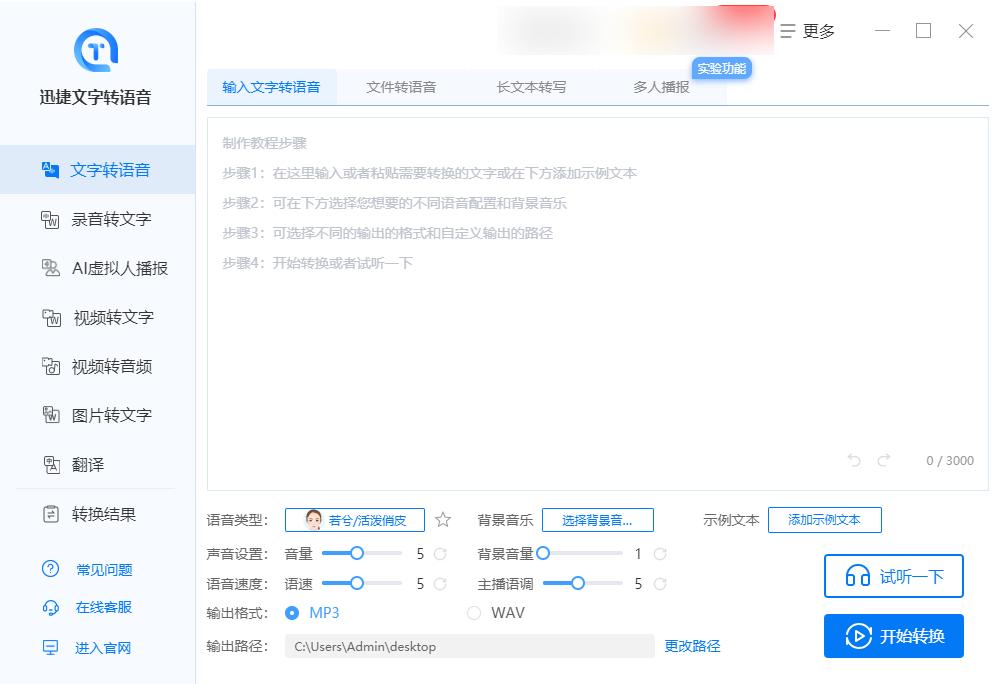Open the 添加示例文本 sample text selector

click(x=824, y=519)
